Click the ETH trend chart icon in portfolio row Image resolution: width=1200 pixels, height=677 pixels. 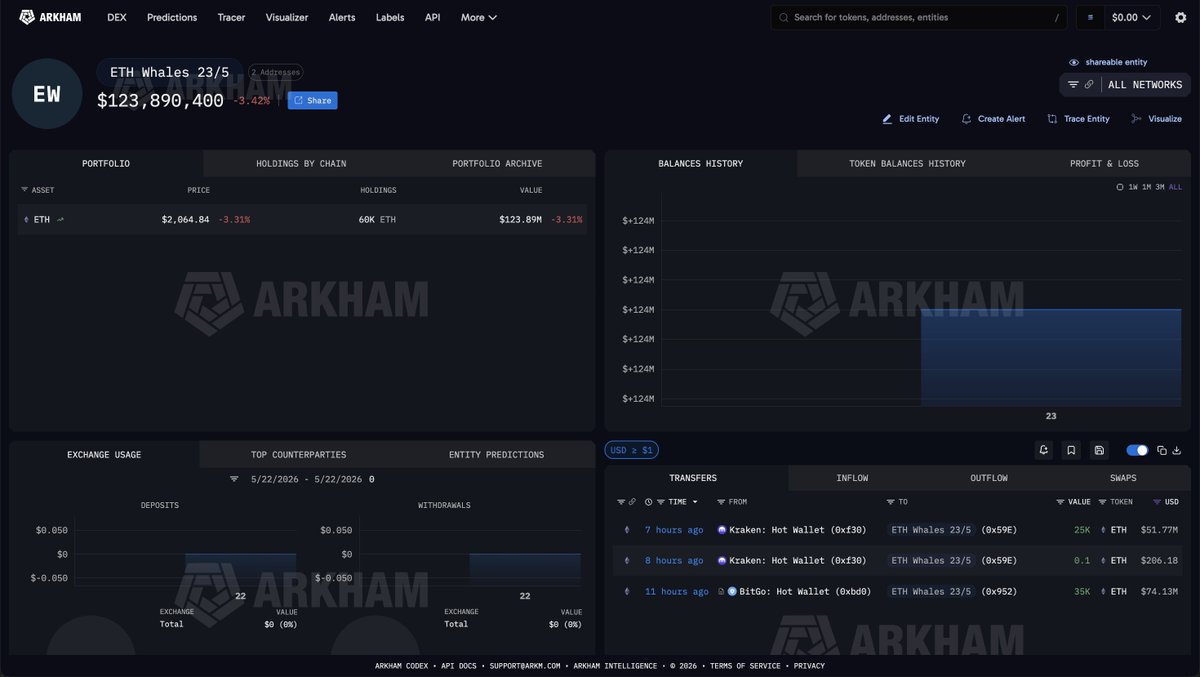[x=60, y=219]
